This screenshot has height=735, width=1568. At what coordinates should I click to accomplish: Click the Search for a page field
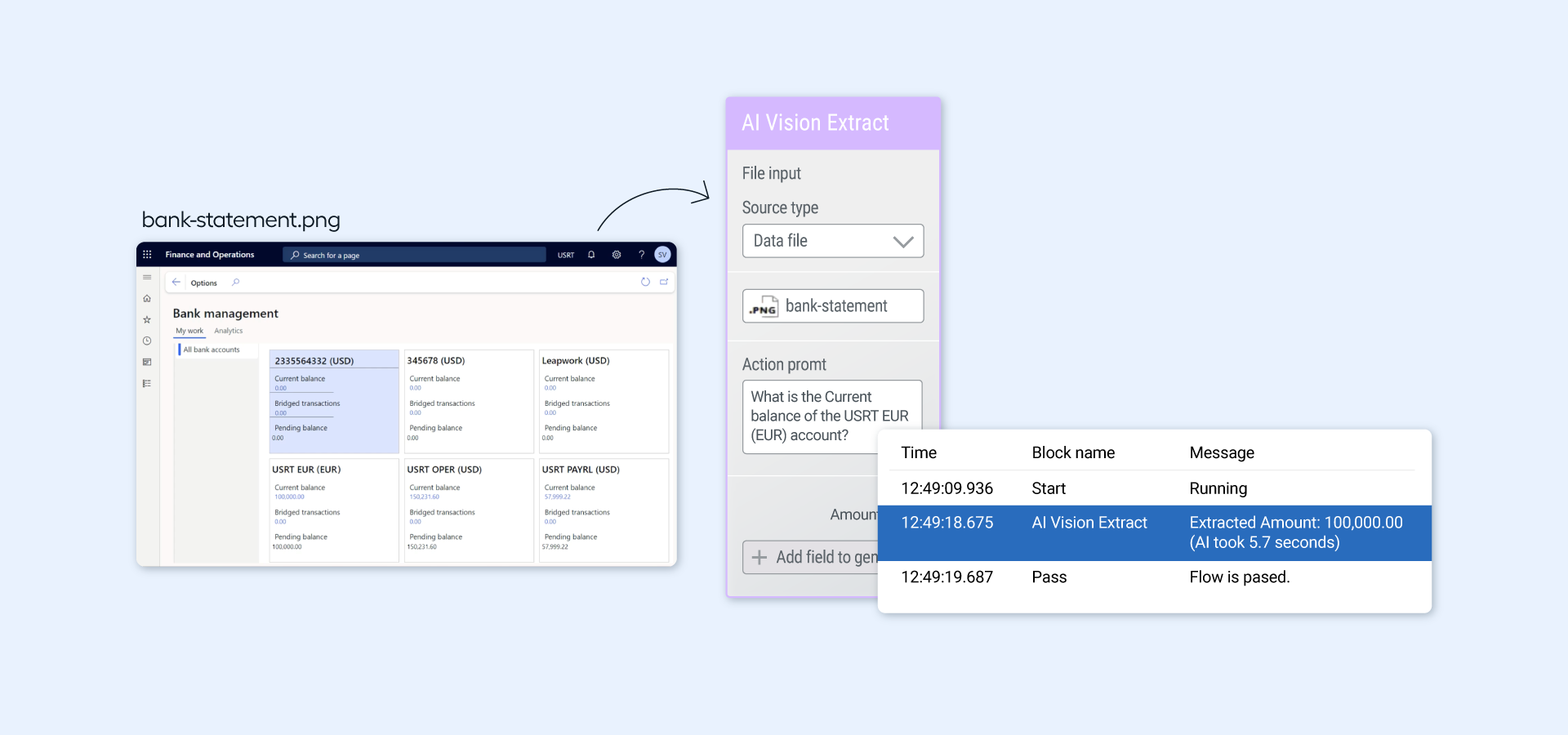(416, 255)
